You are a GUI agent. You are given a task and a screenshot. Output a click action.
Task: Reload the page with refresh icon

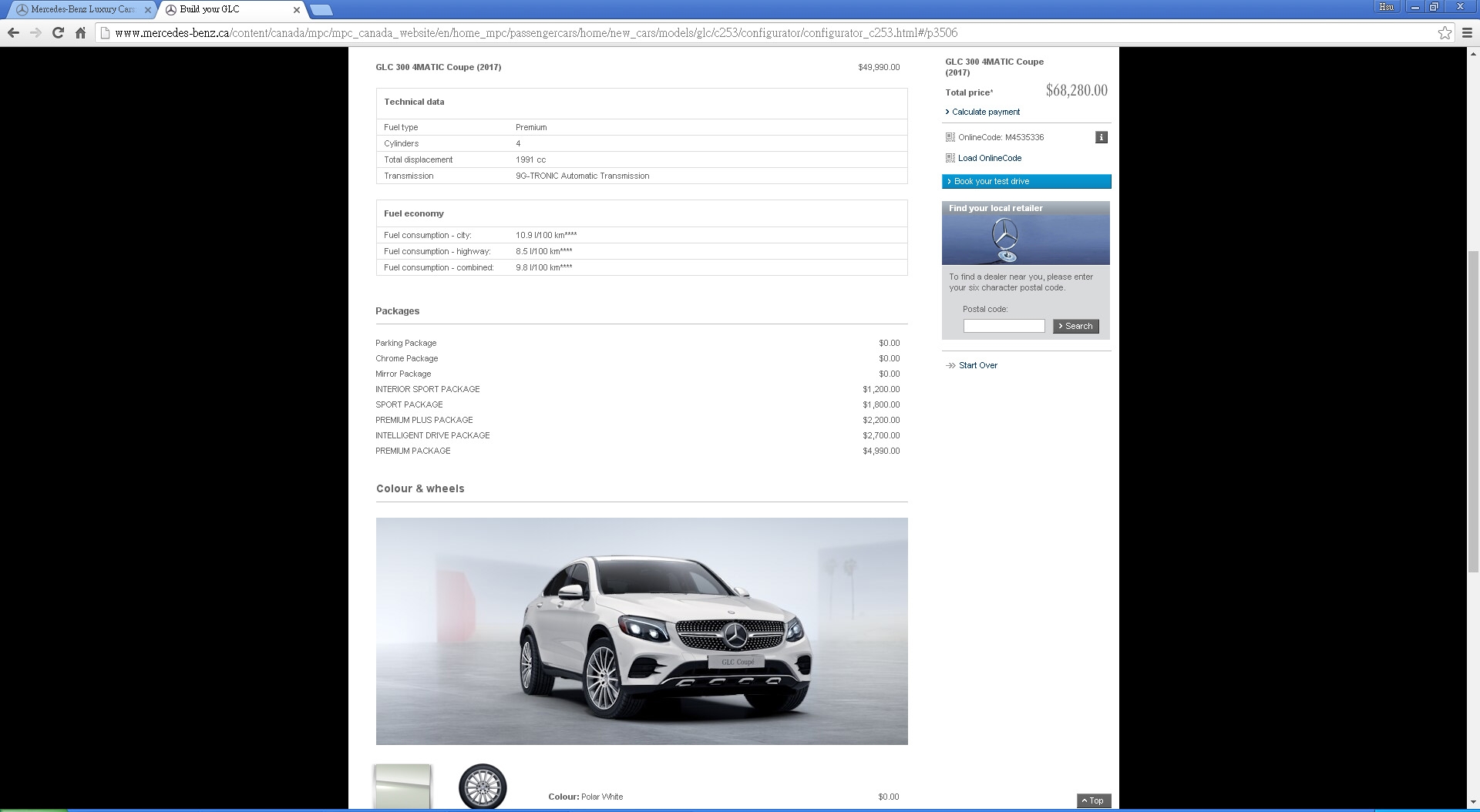point(58,32)
